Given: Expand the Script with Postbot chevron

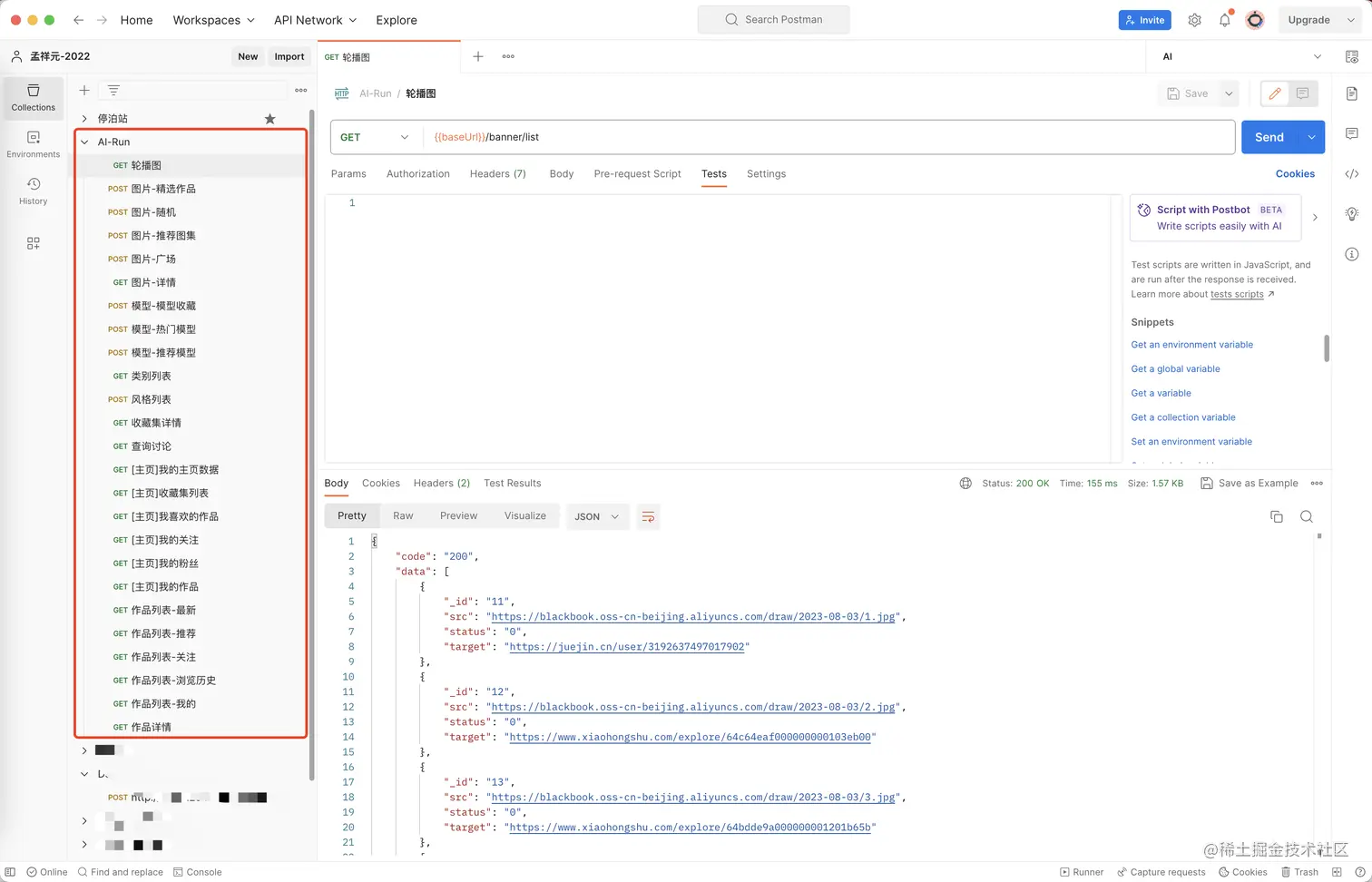Looking at the screenshot, I should pos(1315,218).
